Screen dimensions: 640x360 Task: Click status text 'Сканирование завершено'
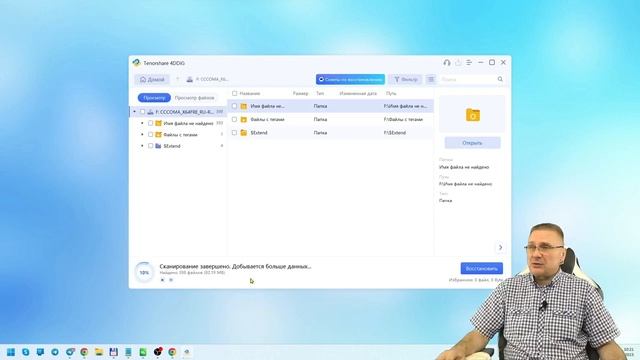click(195, 267)
